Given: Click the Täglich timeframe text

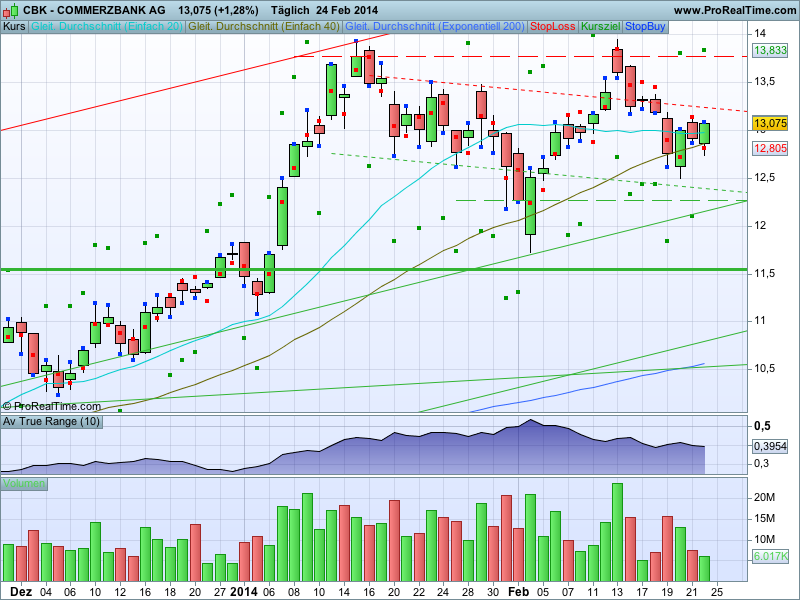Looking at the screenshot, I should (x=290, y=10).
